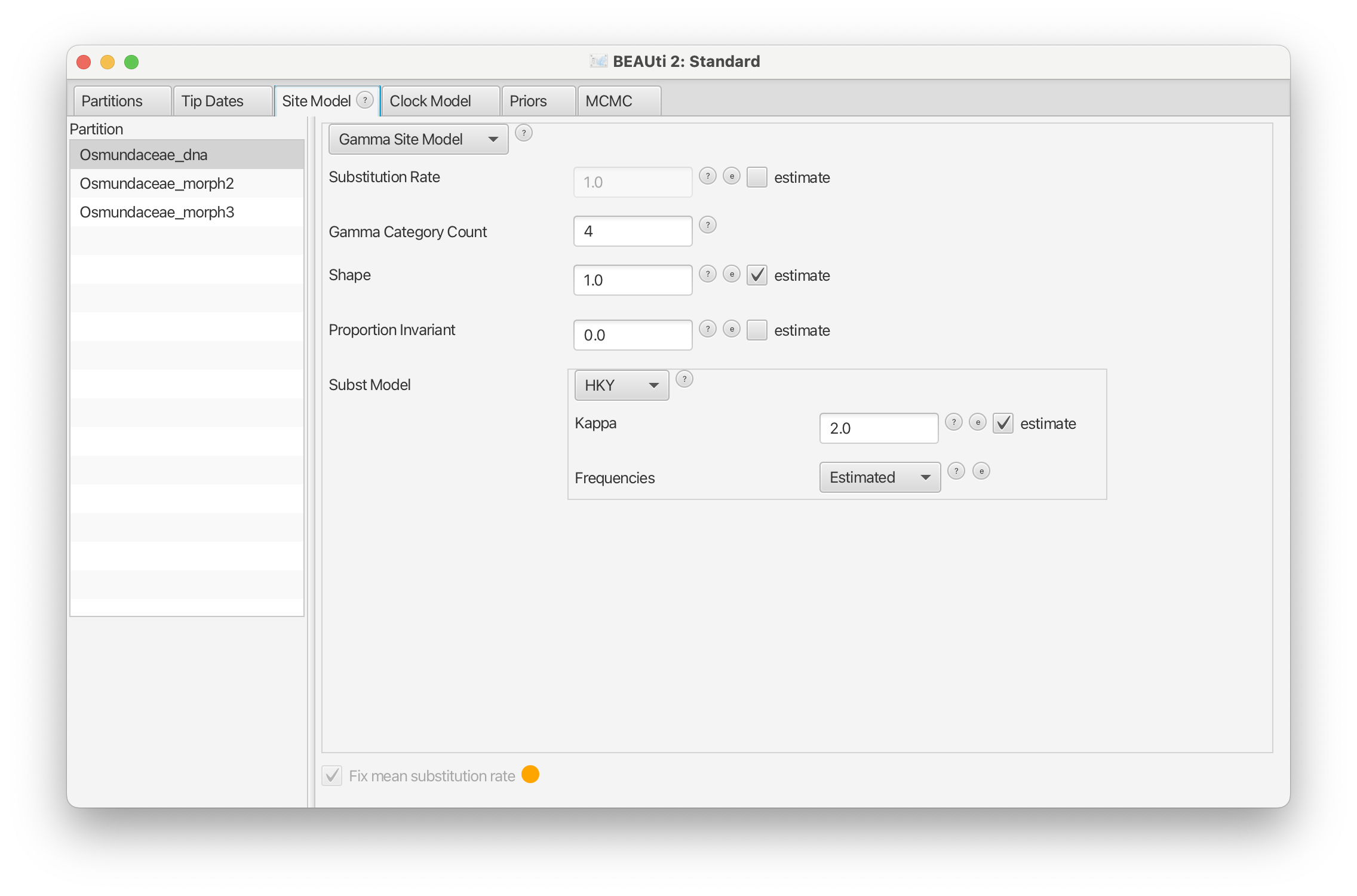Screen dimensions: 1357x896
Task: Maximize the window with green button
Action: pyautogui.click(x=131, y=62)
